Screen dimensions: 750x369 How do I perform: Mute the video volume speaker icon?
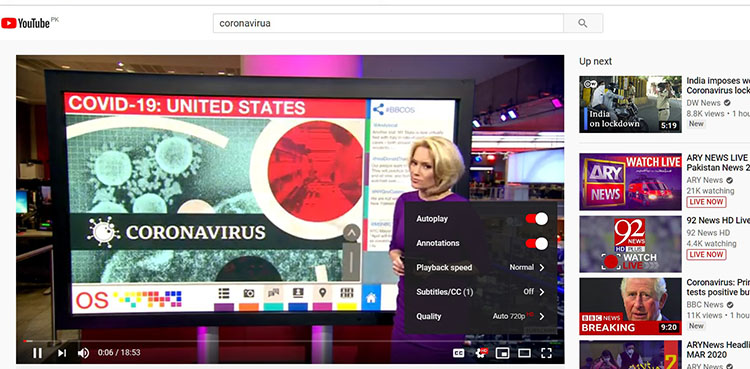83,353
